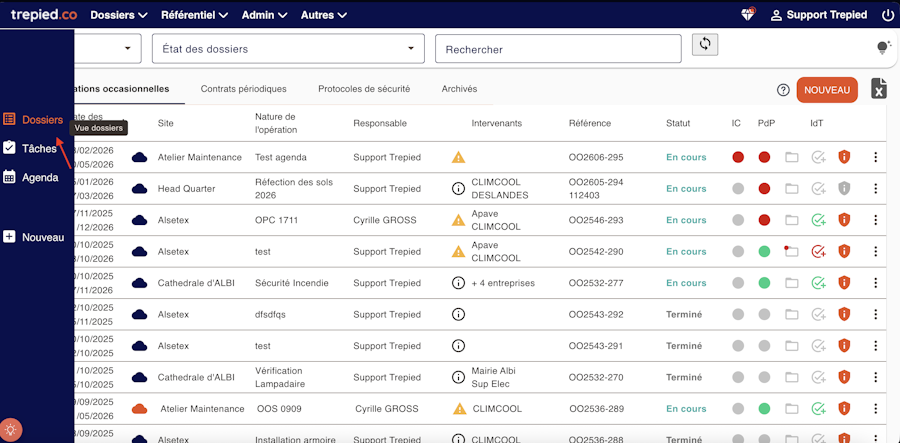Open the Archivés tab
This screenshot has width=900, height=443.
[x=459, y=89]
